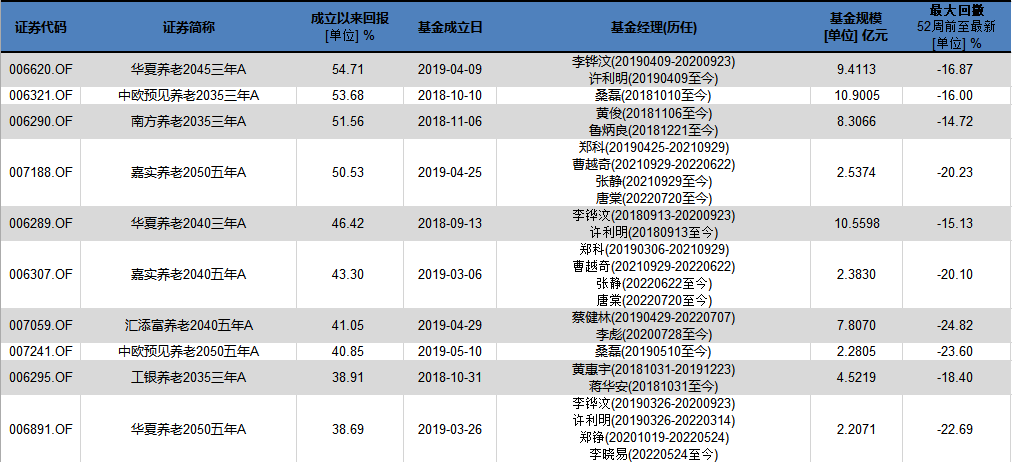The width and height of the screenshot is (1012, 462).
Task: Click fund name 中欧预见养老2035三年A
Action: point(188,95)
